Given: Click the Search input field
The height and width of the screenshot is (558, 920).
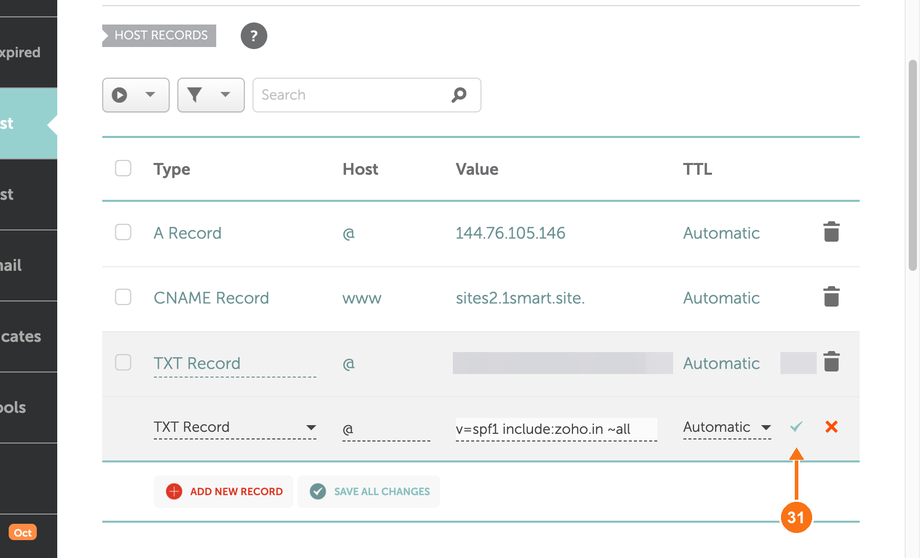Looking at the screenshot, I should click(x=367, y=95).
